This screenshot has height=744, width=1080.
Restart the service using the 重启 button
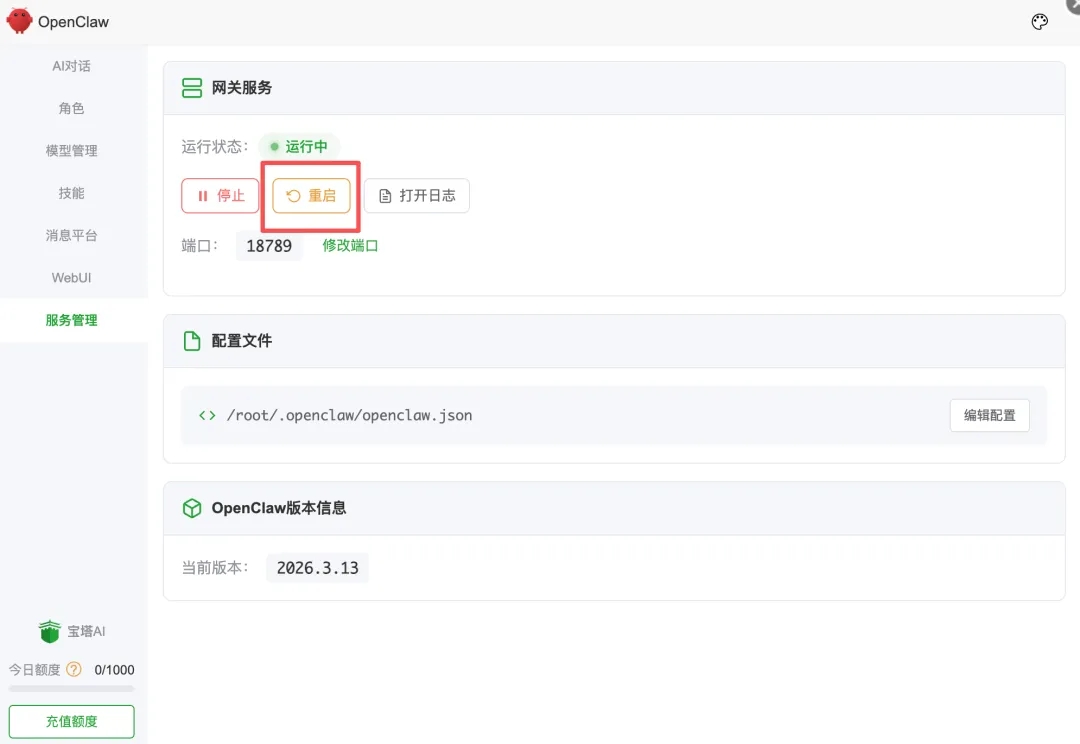[310, 196]
